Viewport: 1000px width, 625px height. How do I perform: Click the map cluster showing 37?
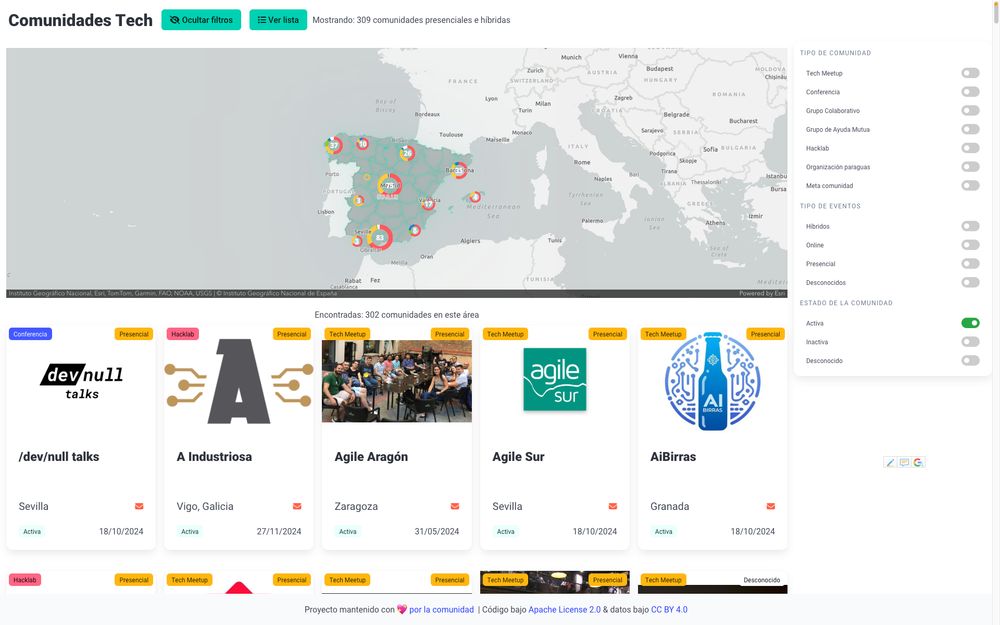(x=334, y=145)
